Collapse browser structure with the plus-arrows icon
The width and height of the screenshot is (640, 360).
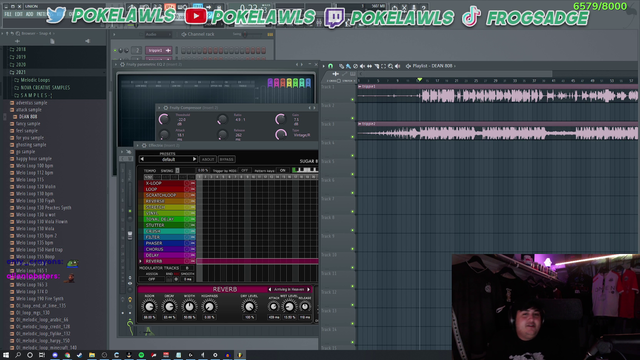click(17, 41)
